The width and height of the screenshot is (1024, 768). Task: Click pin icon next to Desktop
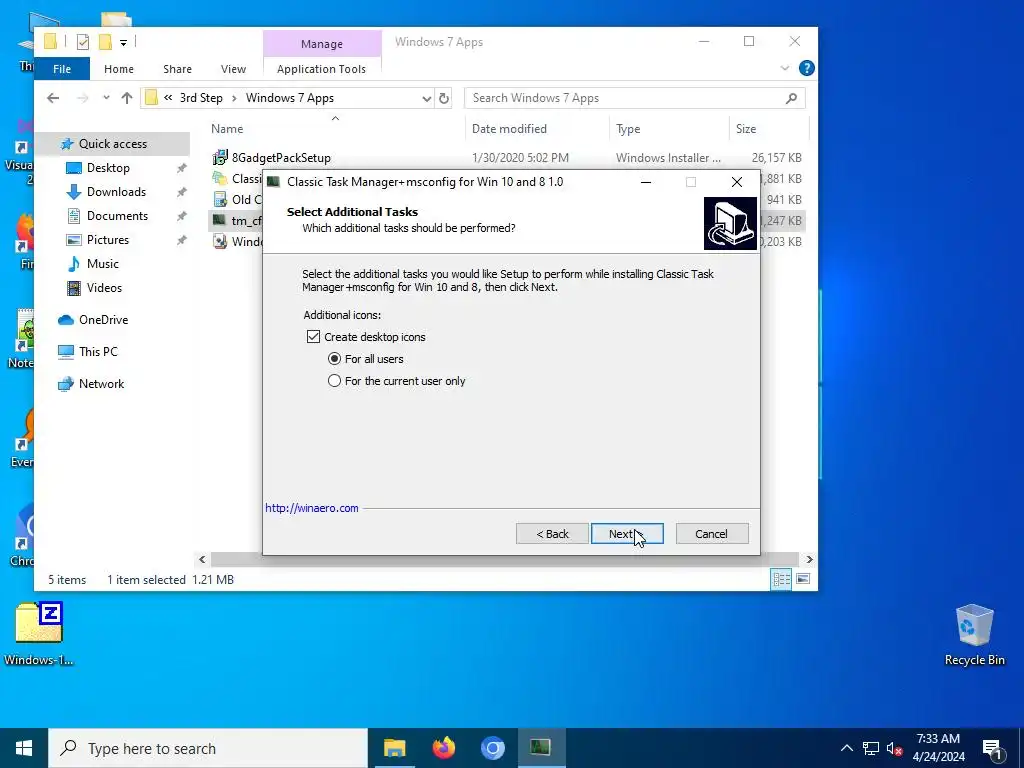click(x=182, y=168)
